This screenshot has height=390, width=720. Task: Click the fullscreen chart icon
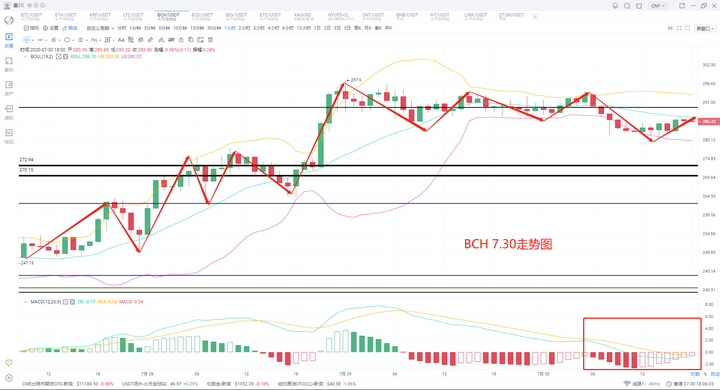click(x=679, y=28)
